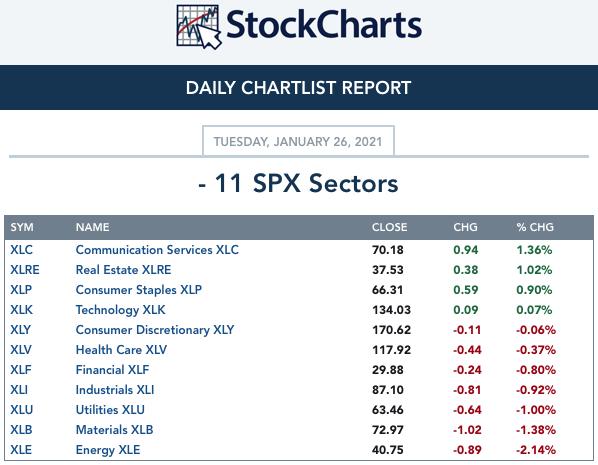Click Consumer Staples XLP name
The height and width of the screenshot is (465, 598).
click(x=138, y=290)
